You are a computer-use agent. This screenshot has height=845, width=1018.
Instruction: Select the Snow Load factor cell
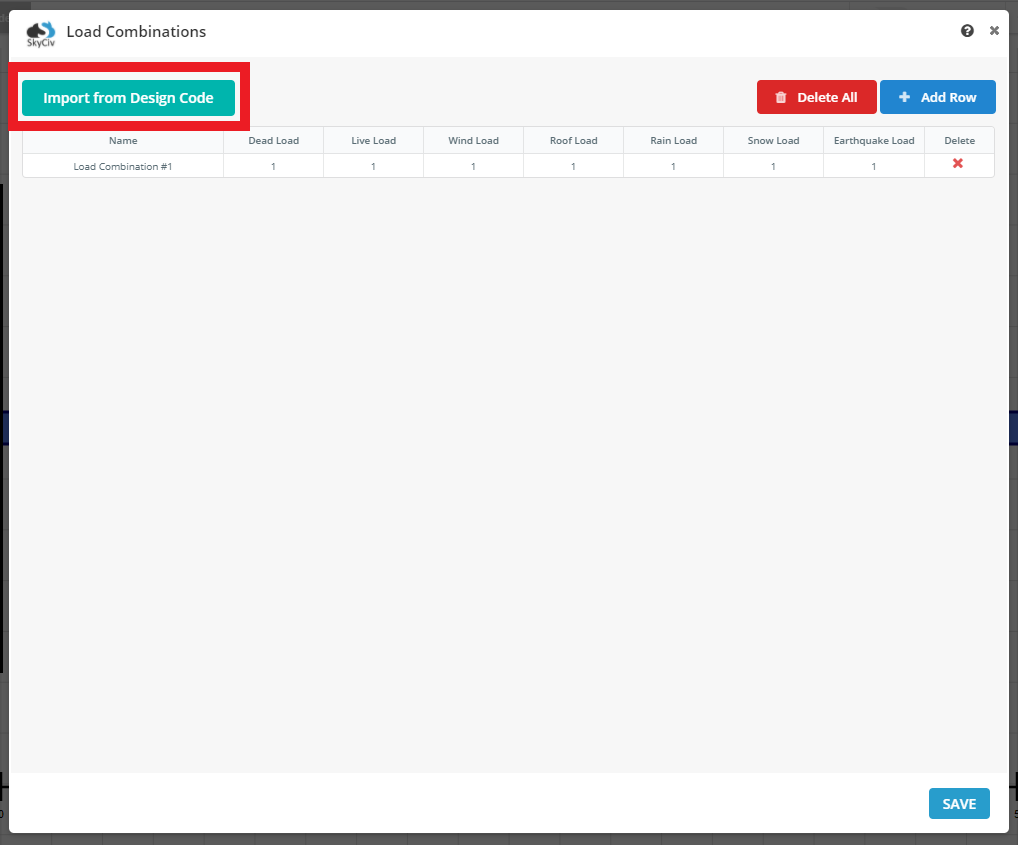tap(773, 166)
